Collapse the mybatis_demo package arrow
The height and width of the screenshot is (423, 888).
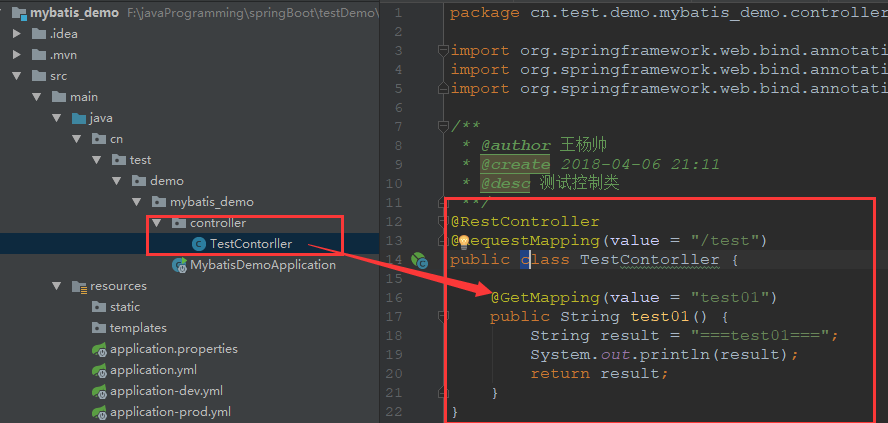click(x=136, y=202)
